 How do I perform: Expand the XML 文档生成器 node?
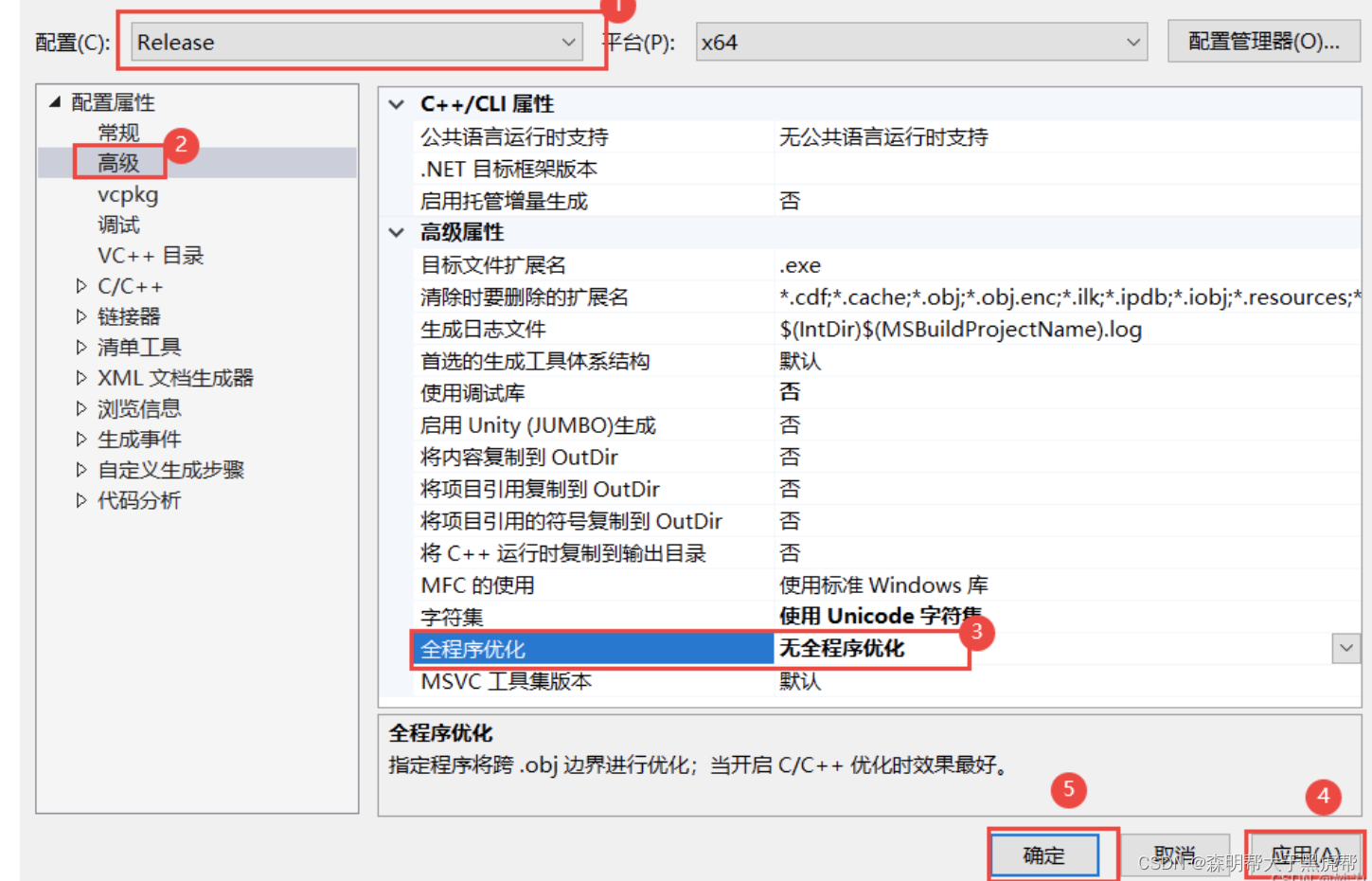pos(81,378)
